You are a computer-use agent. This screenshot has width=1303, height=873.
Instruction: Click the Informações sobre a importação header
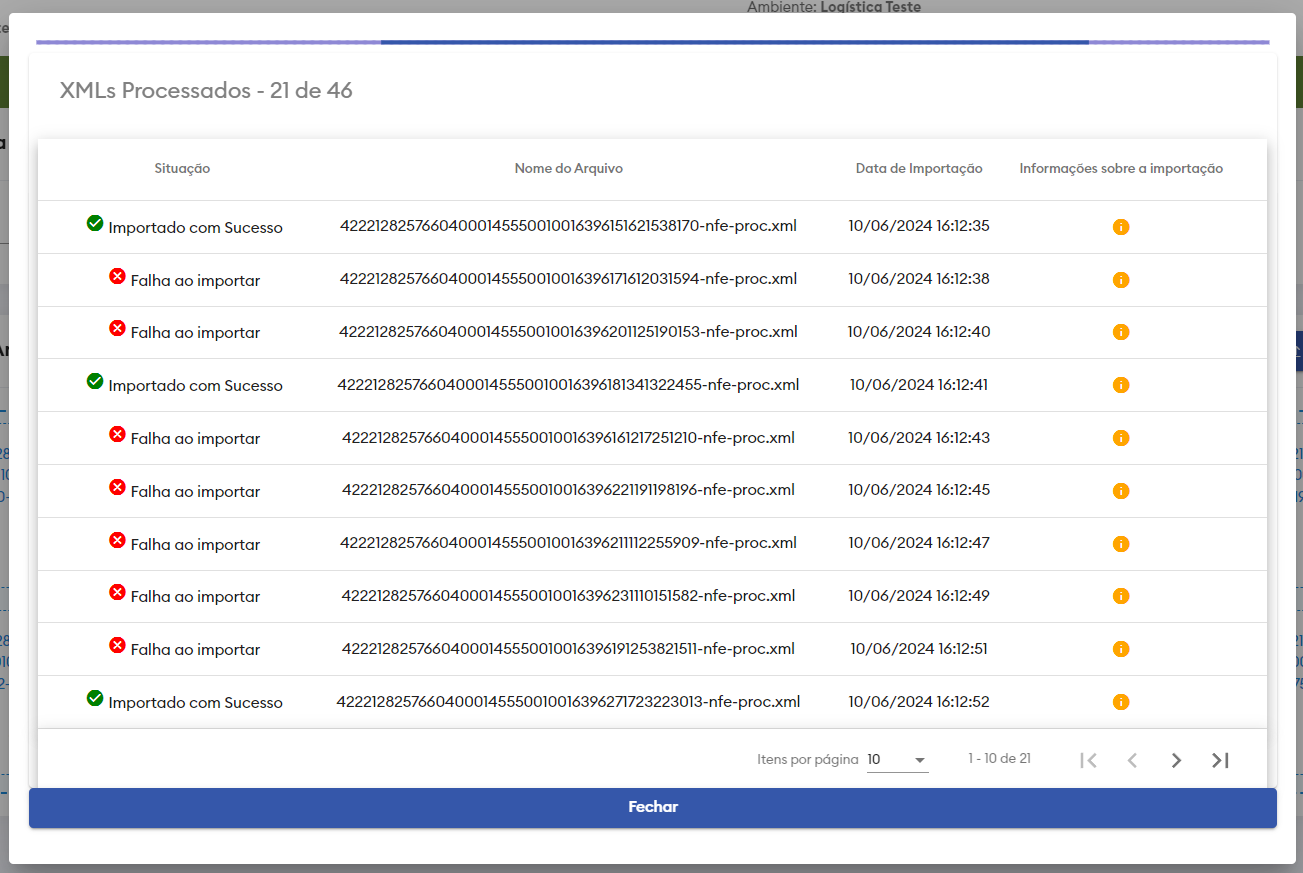[x=1121, y=169]
